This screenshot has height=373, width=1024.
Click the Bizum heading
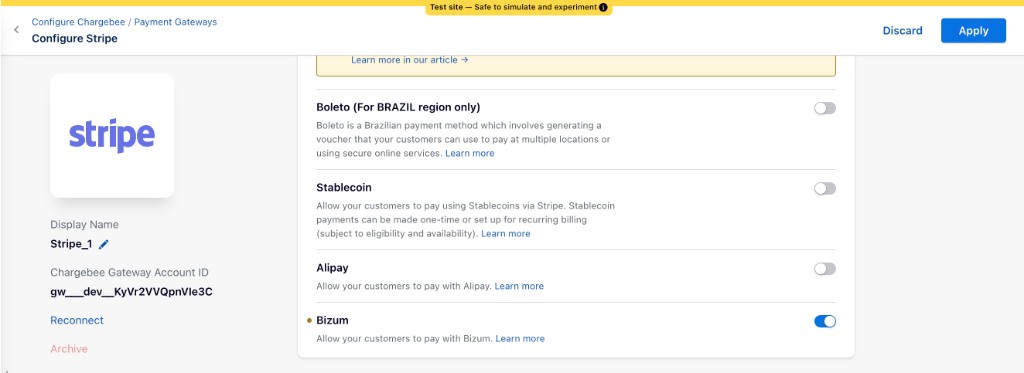(x=332, y=321)
